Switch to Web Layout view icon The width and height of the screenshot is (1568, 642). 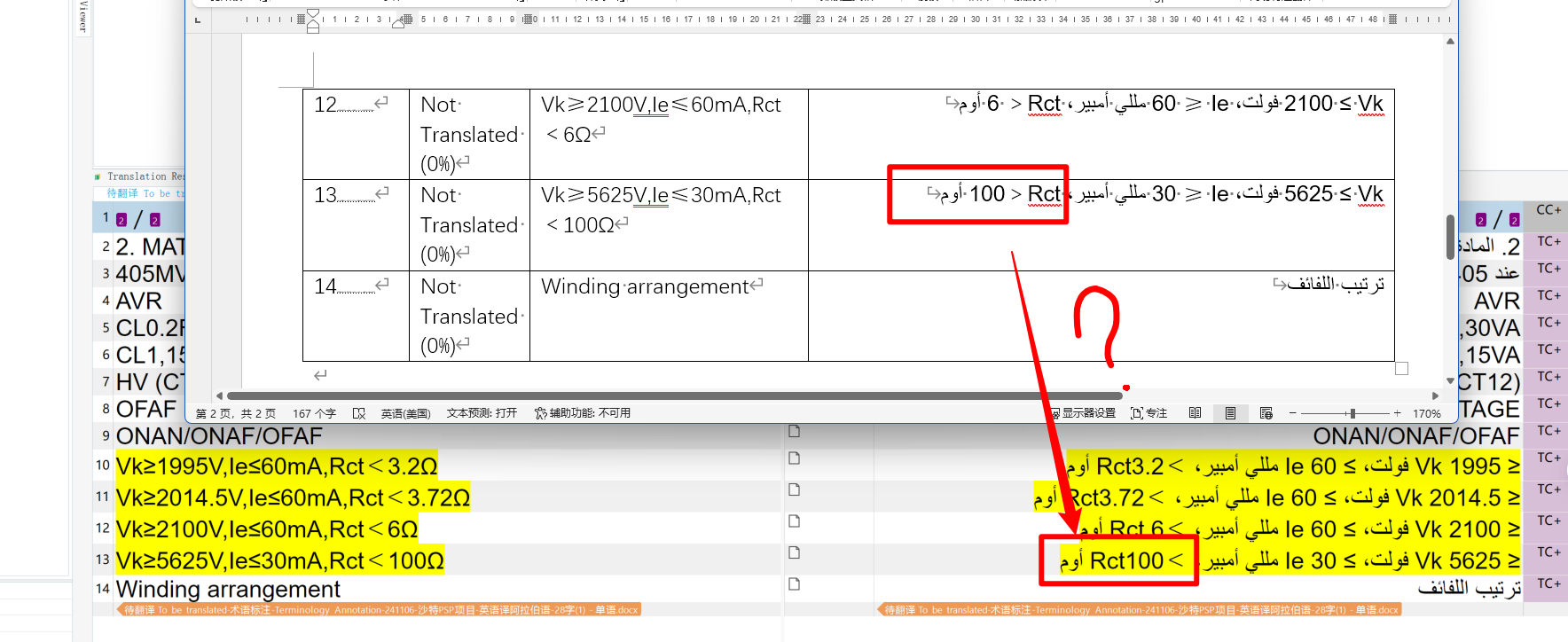pos(1266,413)
